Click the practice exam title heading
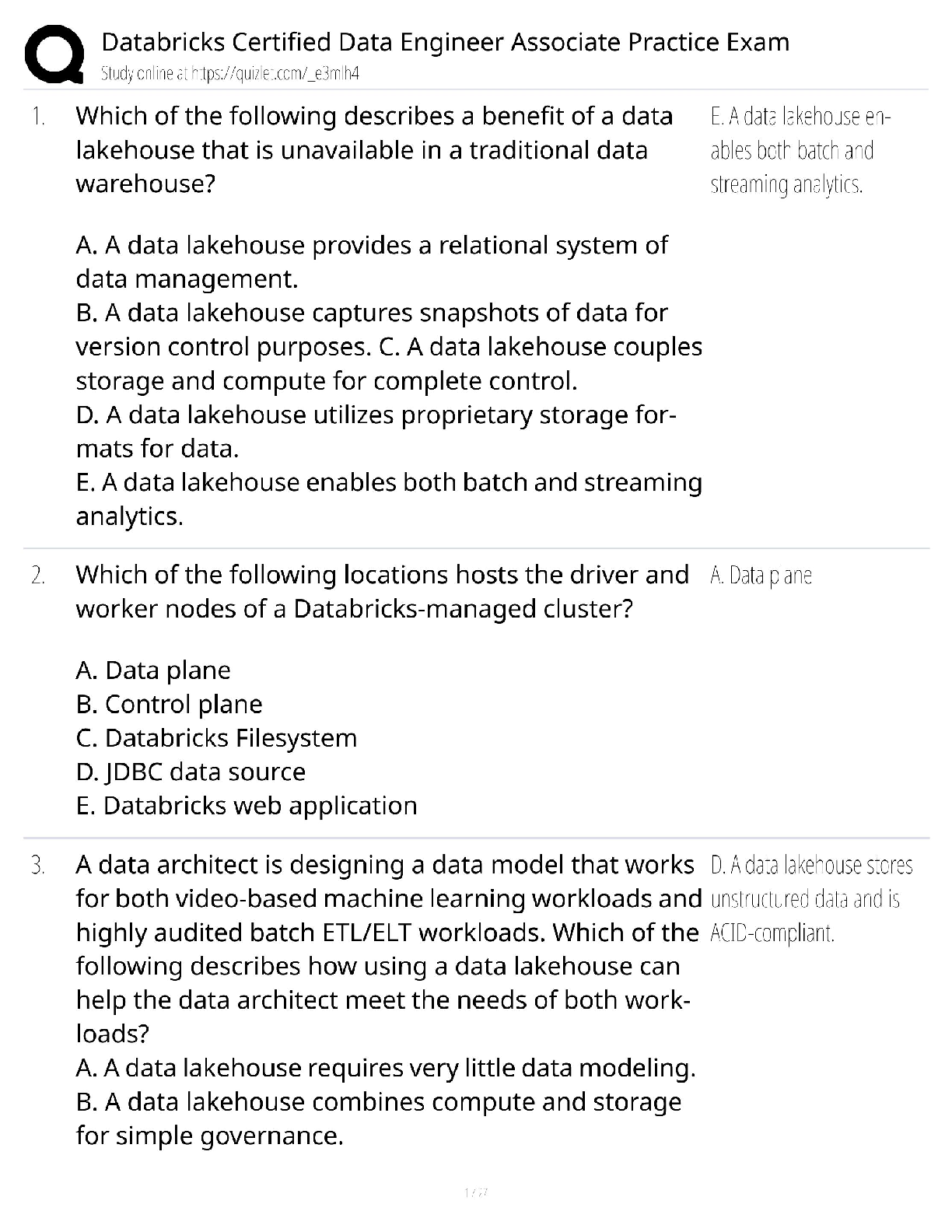This screenshot has height=1232, width=952. [446, 41]
